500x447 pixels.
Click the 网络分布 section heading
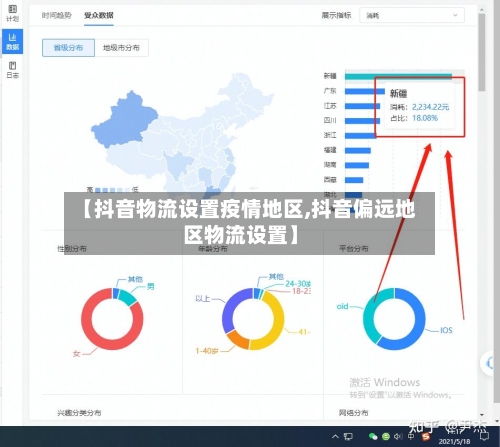click(353, 413)
